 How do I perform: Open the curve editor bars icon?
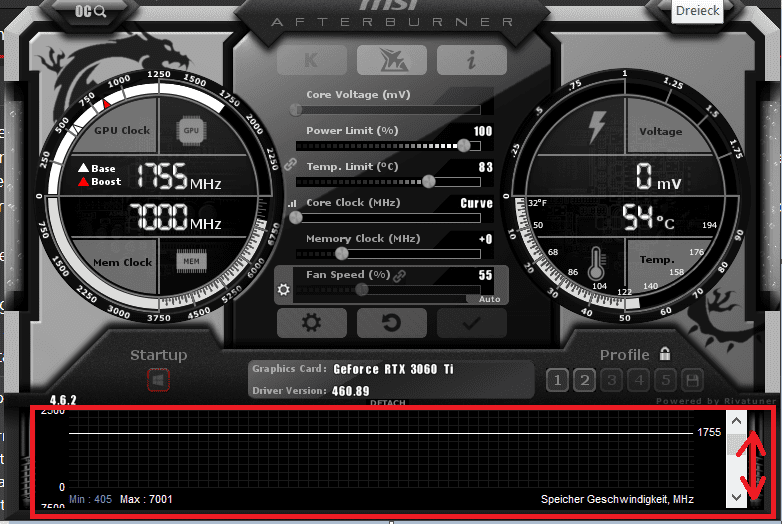pos(292,203)
